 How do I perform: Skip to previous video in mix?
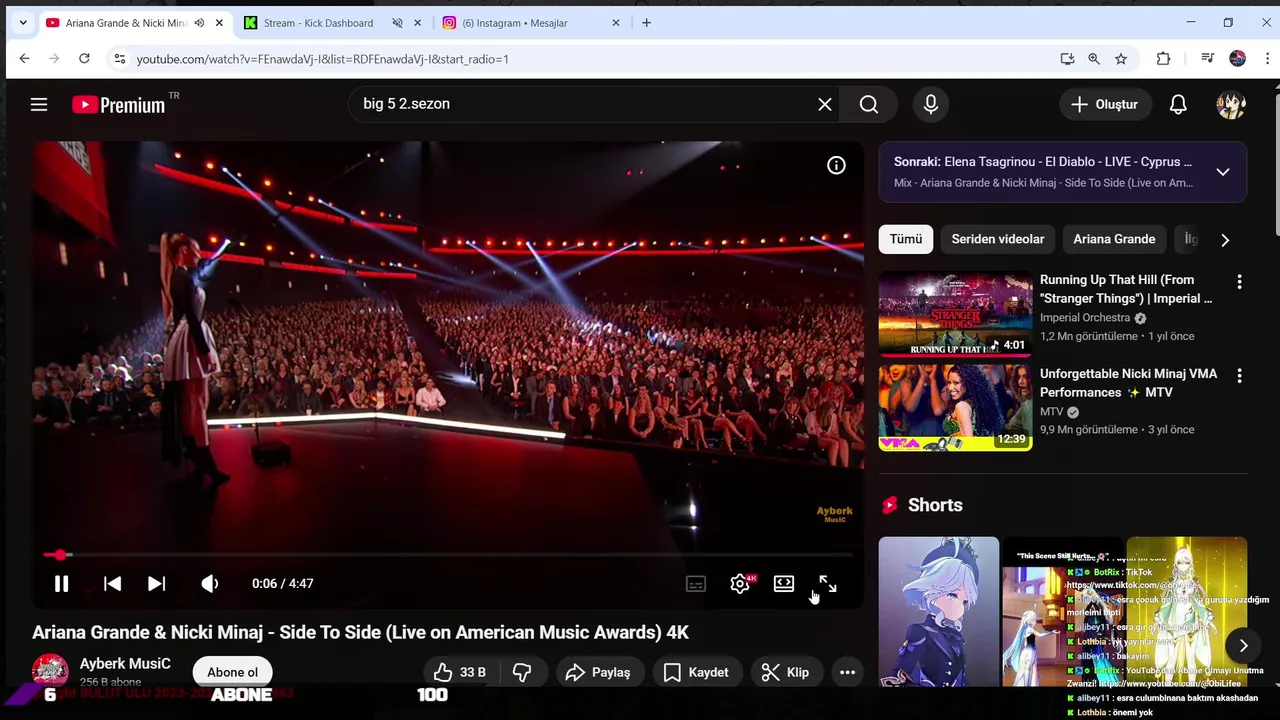point(112,584)
